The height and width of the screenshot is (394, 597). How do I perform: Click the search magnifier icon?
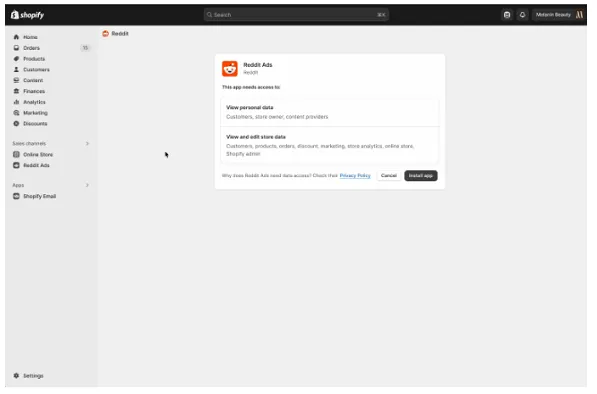pos(209,15)
